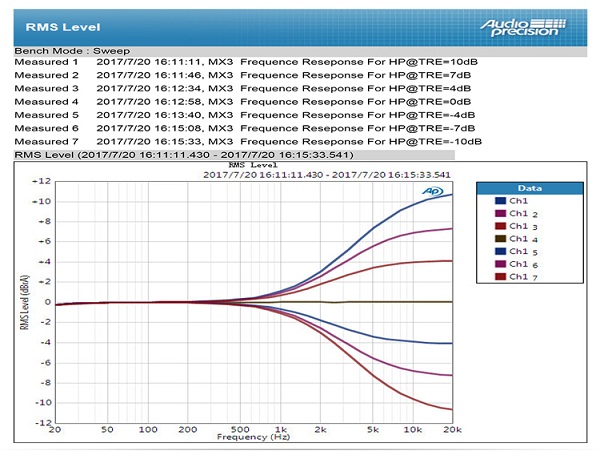
Task: Click the Ch1 6 legend color swatch
Action: tap(500, 264)
